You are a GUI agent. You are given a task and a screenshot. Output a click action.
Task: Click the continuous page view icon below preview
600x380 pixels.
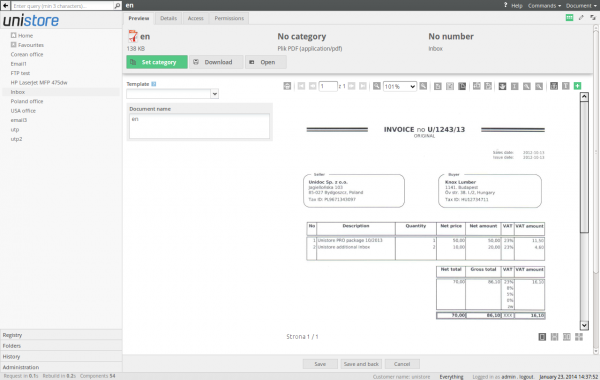click(x=554, y=337)
